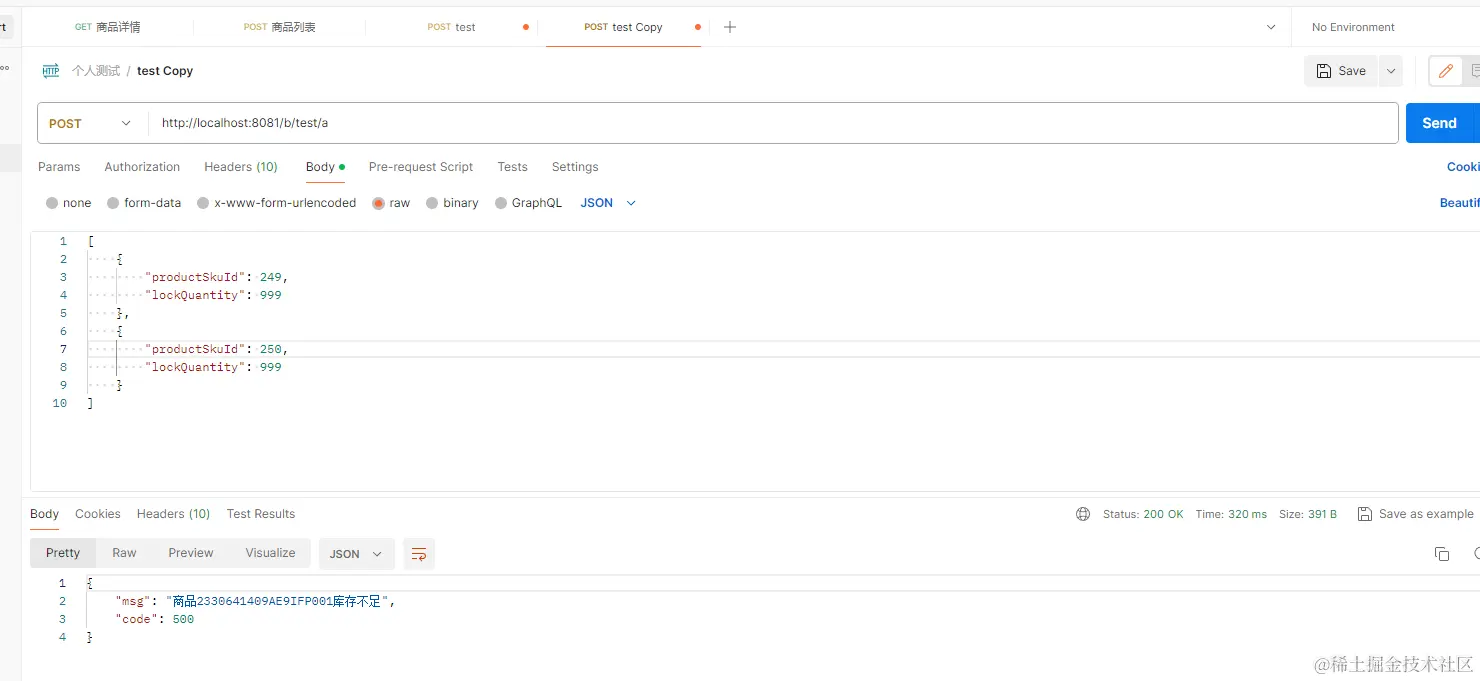Select the form-data body type

coord(144,203)
